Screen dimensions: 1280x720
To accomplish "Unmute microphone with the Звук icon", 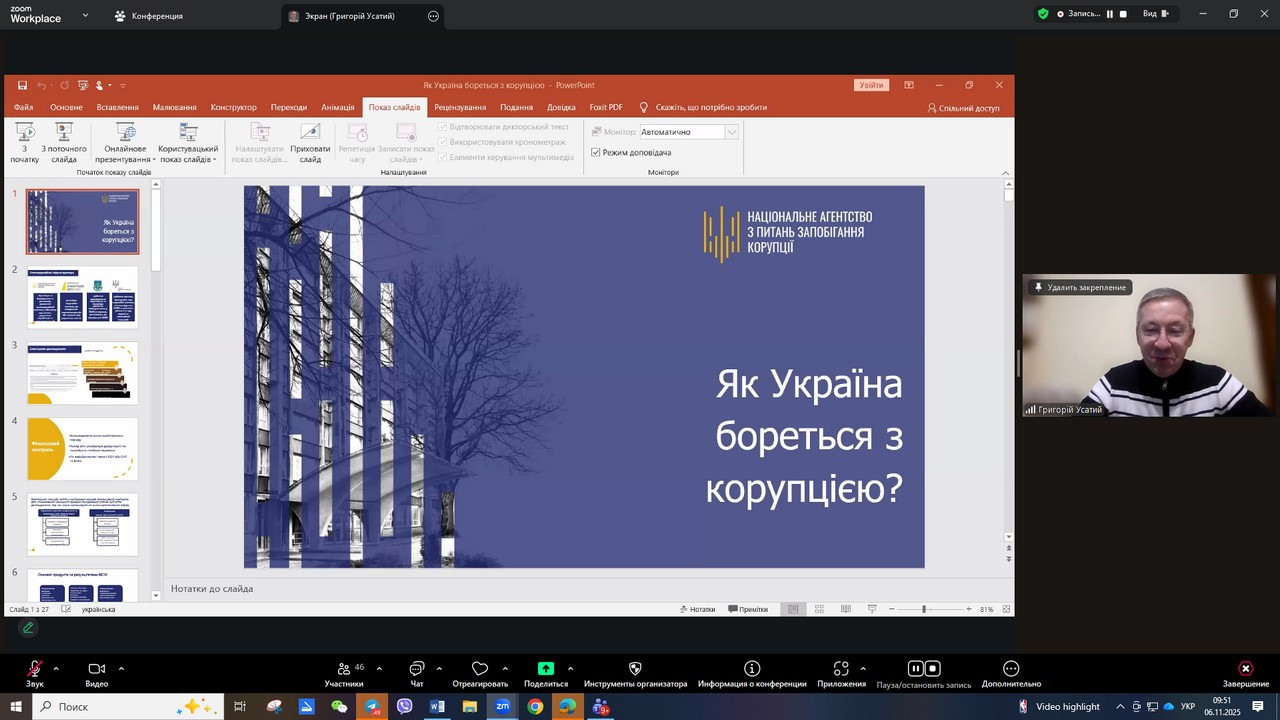I will (x=35, y=669).
